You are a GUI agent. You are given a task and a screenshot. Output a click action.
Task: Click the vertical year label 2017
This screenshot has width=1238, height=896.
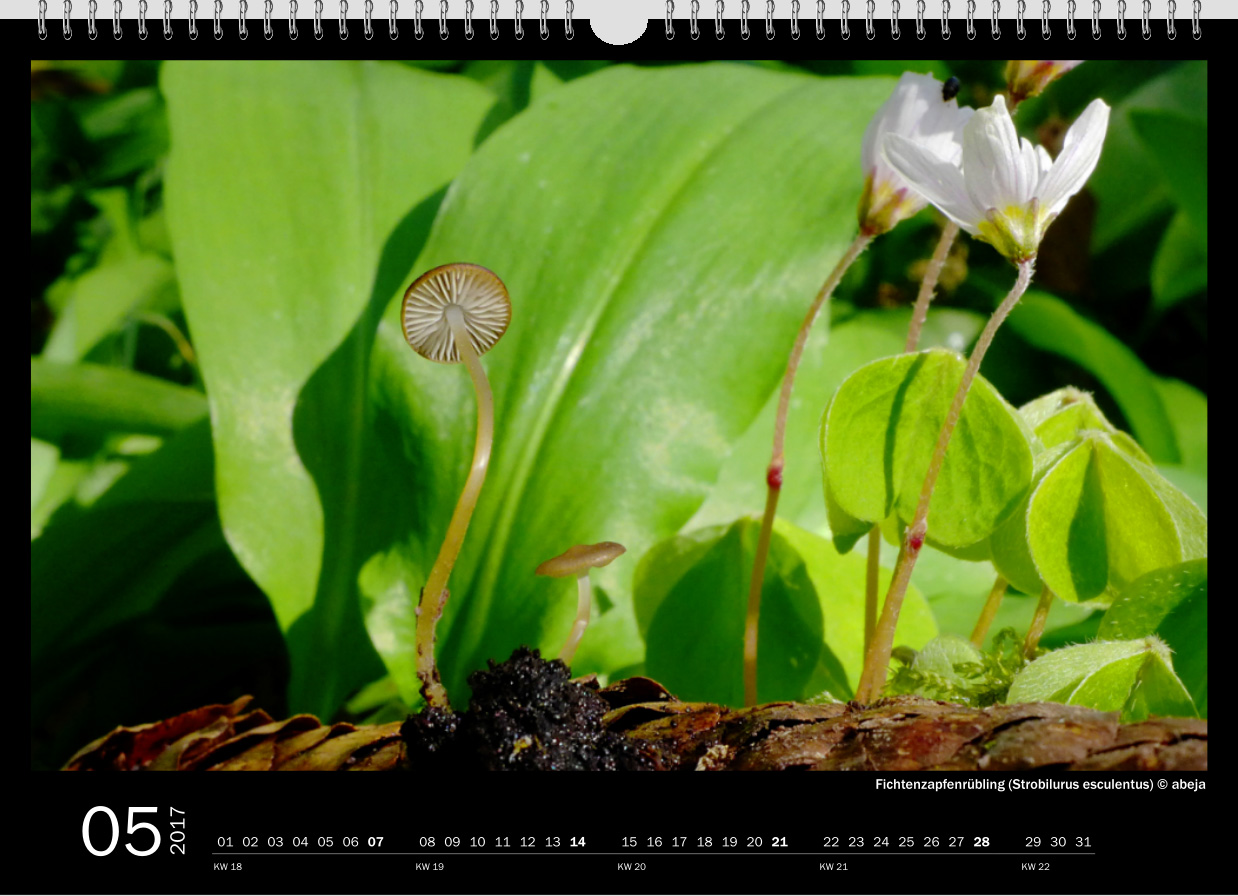pyautogui.click(x=178, y=830)
